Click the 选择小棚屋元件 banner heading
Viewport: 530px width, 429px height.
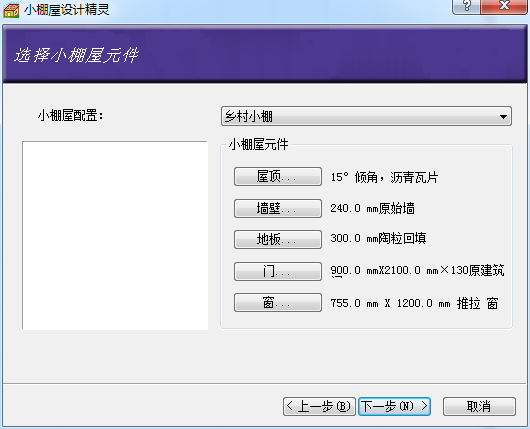tap(76, 55)
